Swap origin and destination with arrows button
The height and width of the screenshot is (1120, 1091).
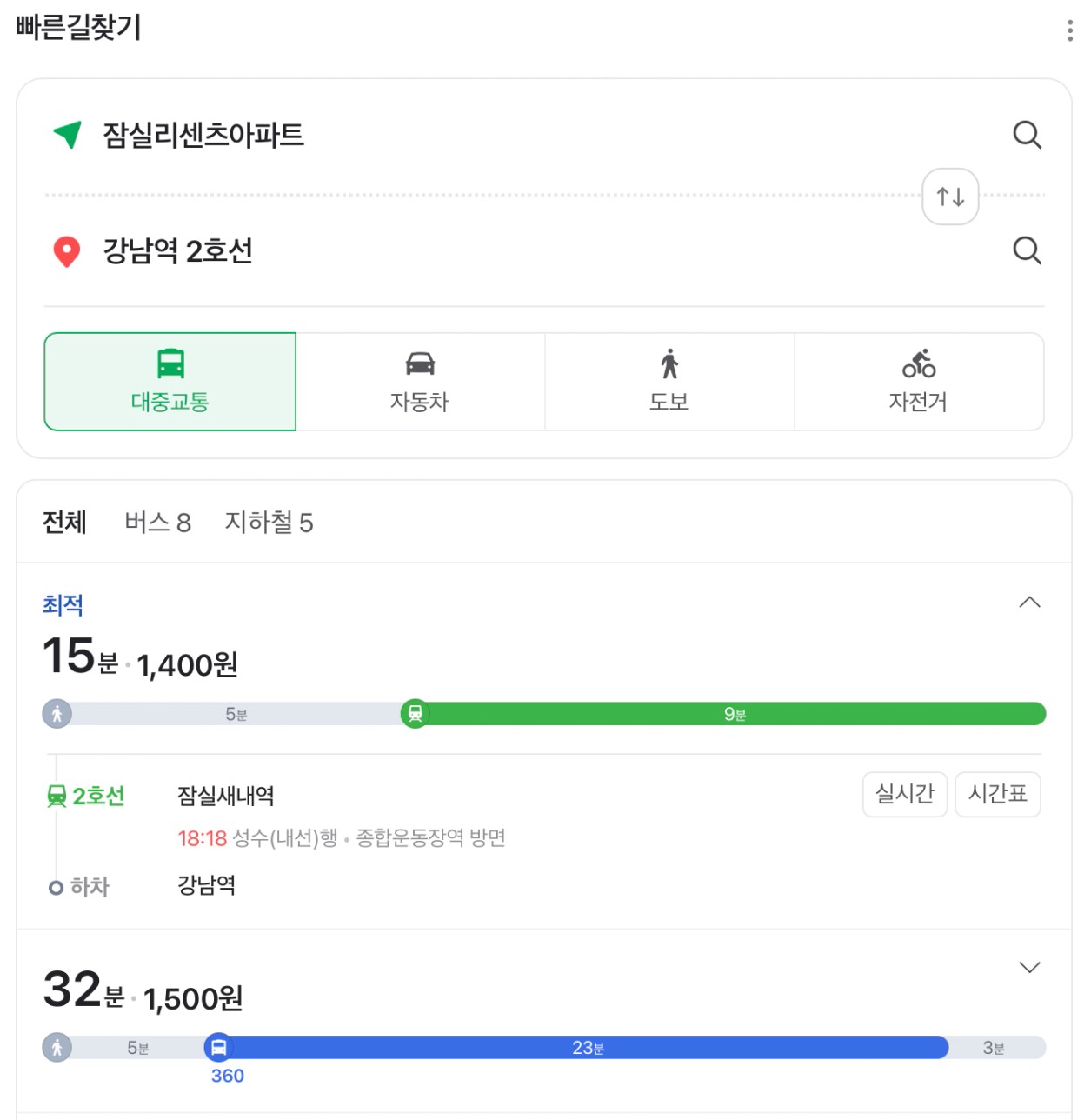950,197
